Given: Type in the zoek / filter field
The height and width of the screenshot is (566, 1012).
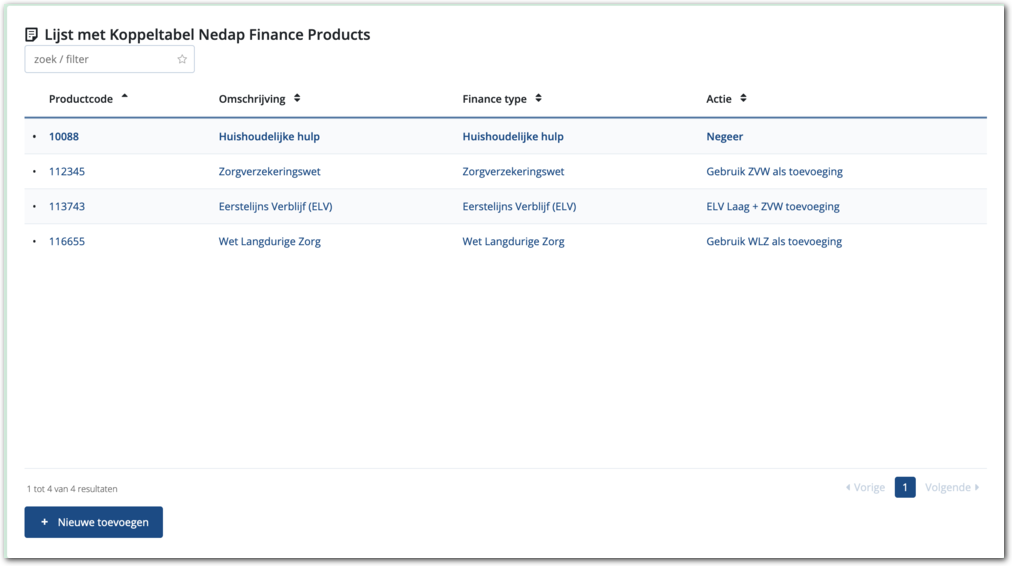Looking at the screenshot, I should click(x=100, y=59).
